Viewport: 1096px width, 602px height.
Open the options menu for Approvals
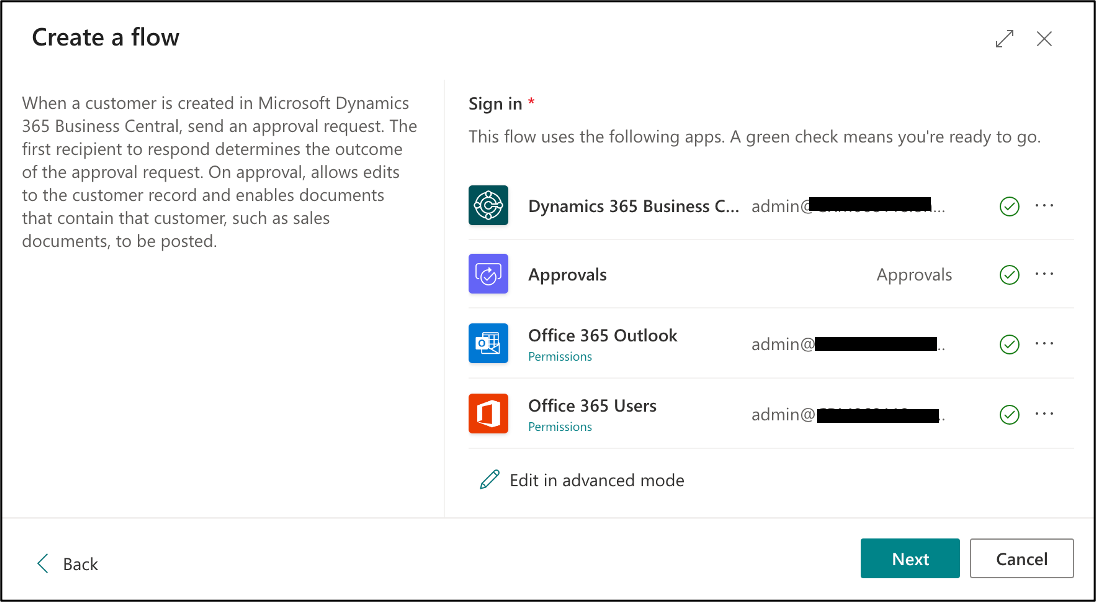(1044, 274)
